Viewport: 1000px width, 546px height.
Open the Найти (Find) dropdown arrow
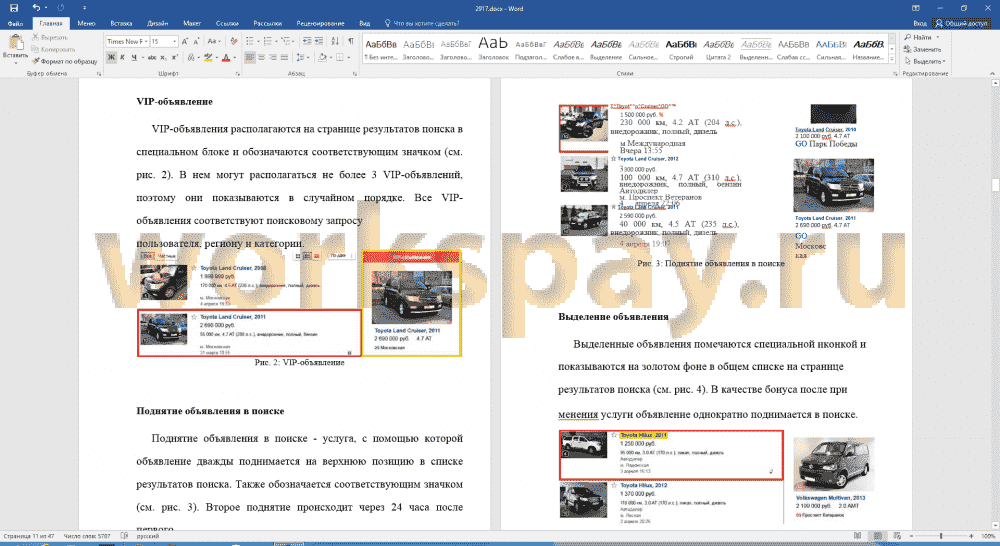point(938,38)
